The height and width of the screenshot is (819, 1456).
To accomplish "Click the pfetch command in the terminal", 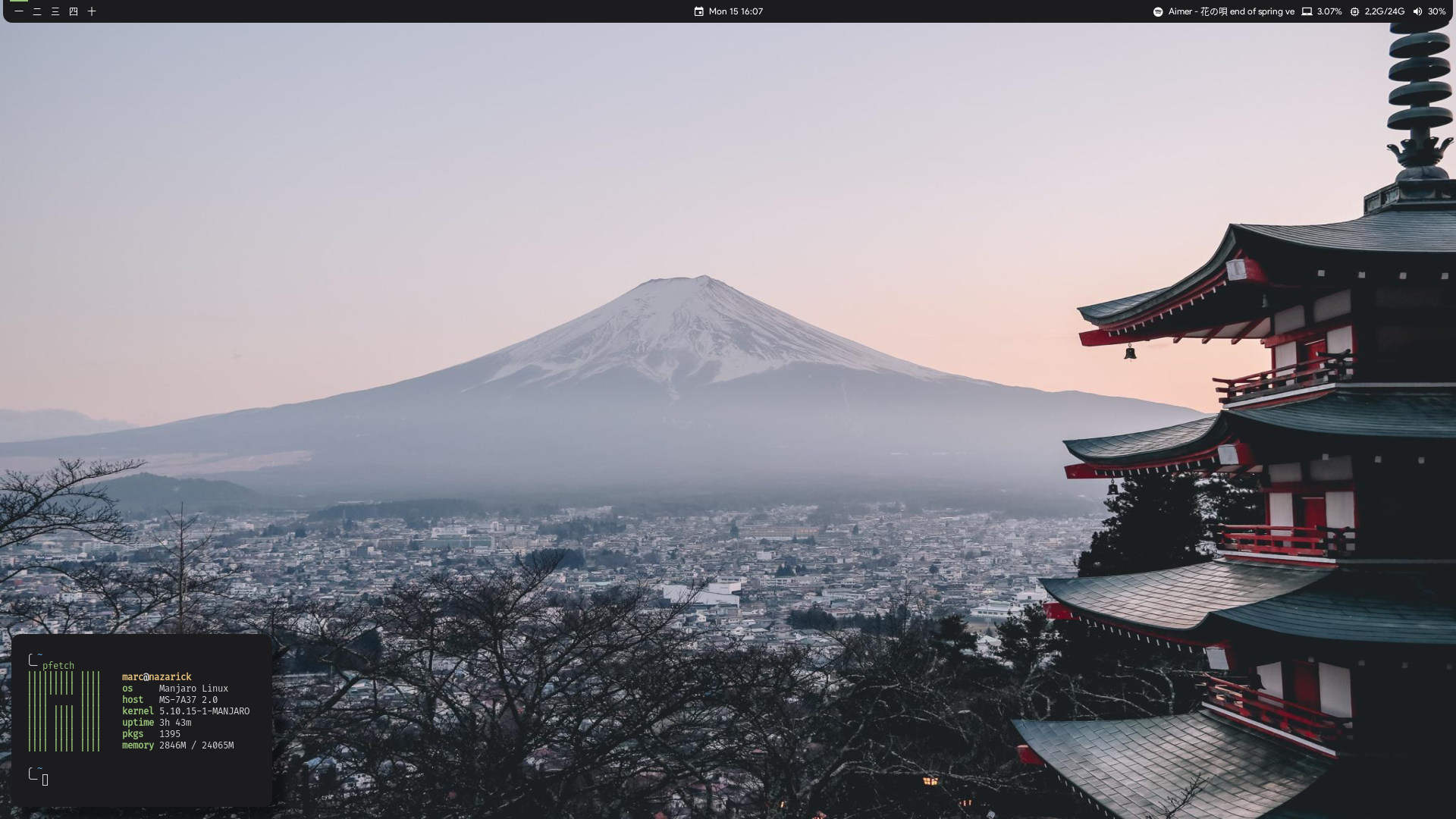I will (x=58, y=666).
